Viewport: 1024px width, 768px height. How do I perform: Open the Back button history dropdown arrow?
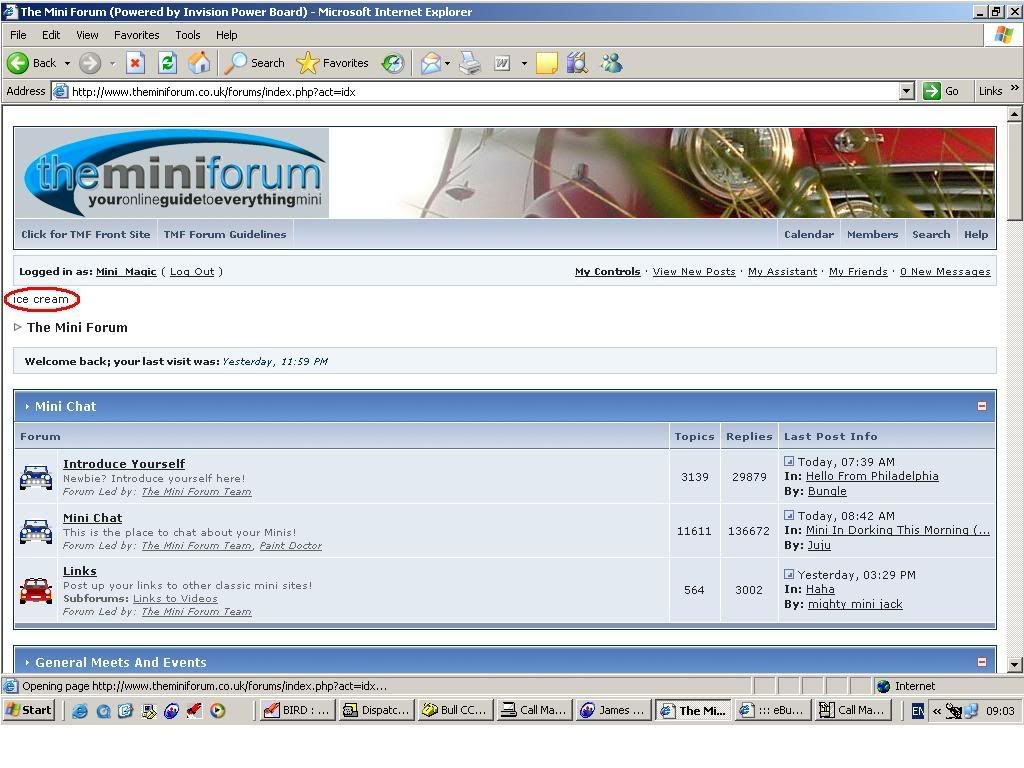click(x=67, y=63)
